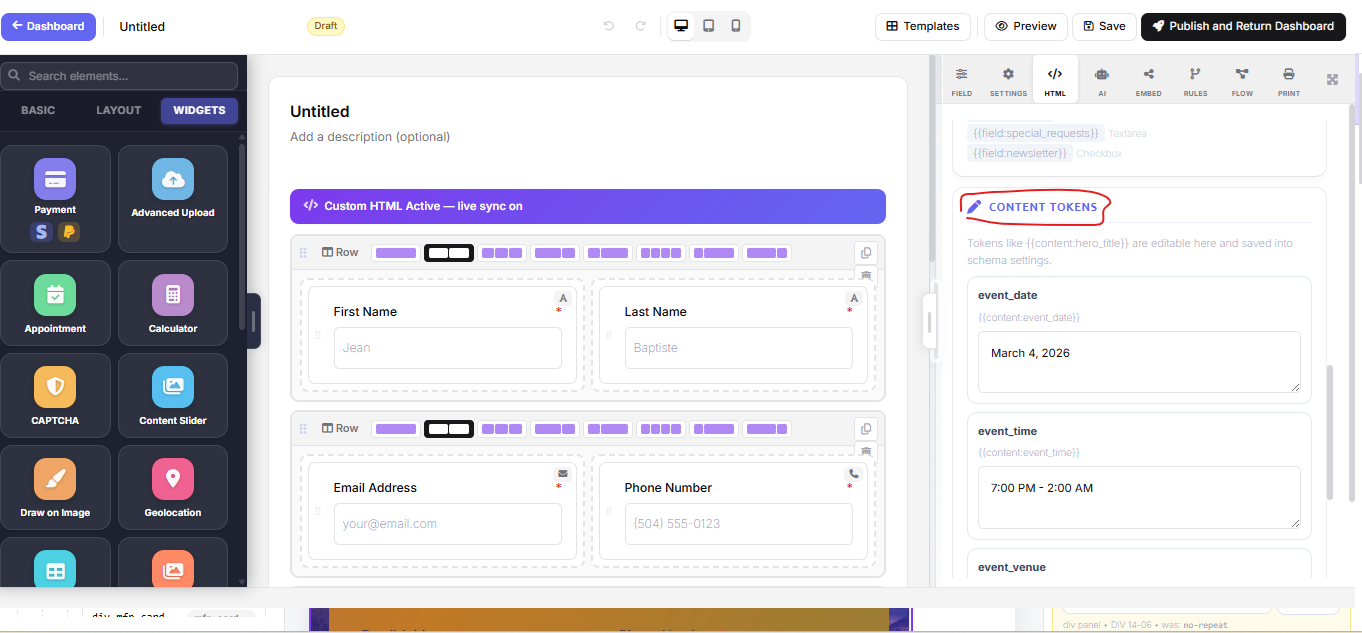
Task: Choose four-column layout in first Row
Action: tap(661, 253)
